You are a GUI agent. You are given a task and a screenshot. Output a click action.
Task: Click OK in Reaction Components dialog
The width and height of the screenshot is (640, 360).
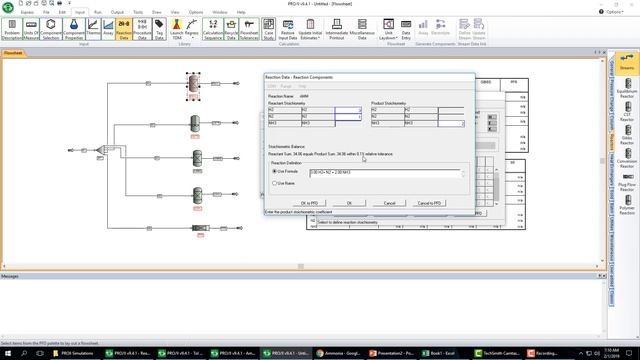click(349, 203)
